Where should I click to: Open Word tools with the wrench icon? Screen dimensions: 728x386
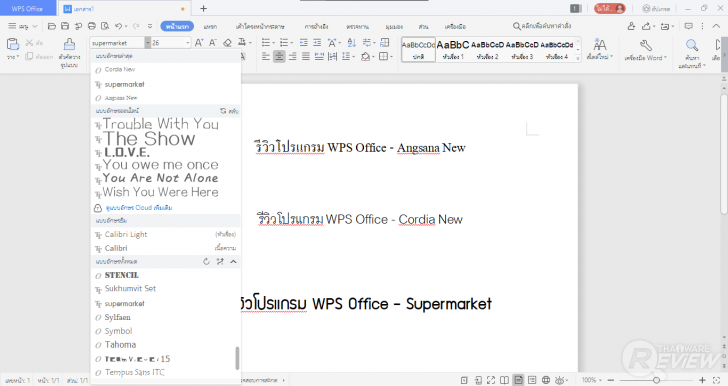click(645, 45)
